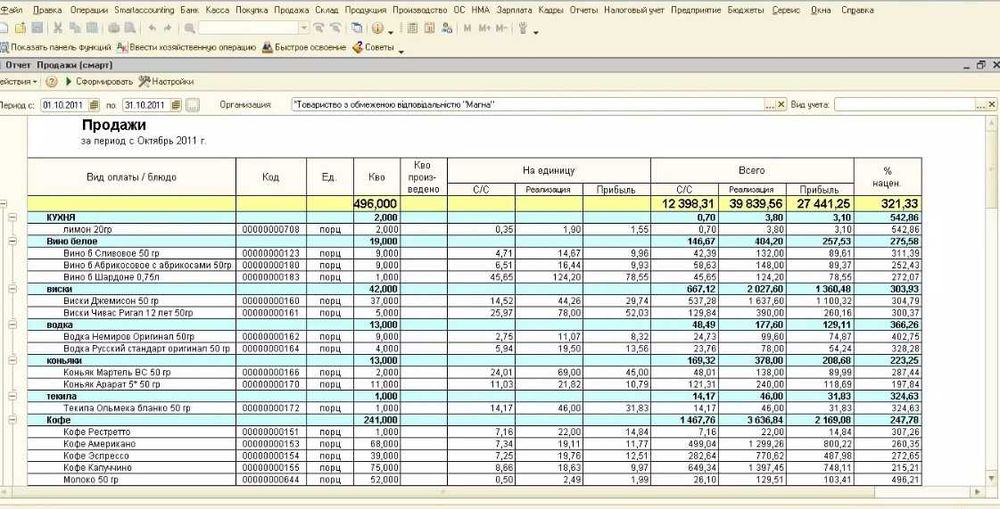Expand the search field dropdown arrow
Image resolution: width=1000 pixels, height=509 pixels.
304,28
